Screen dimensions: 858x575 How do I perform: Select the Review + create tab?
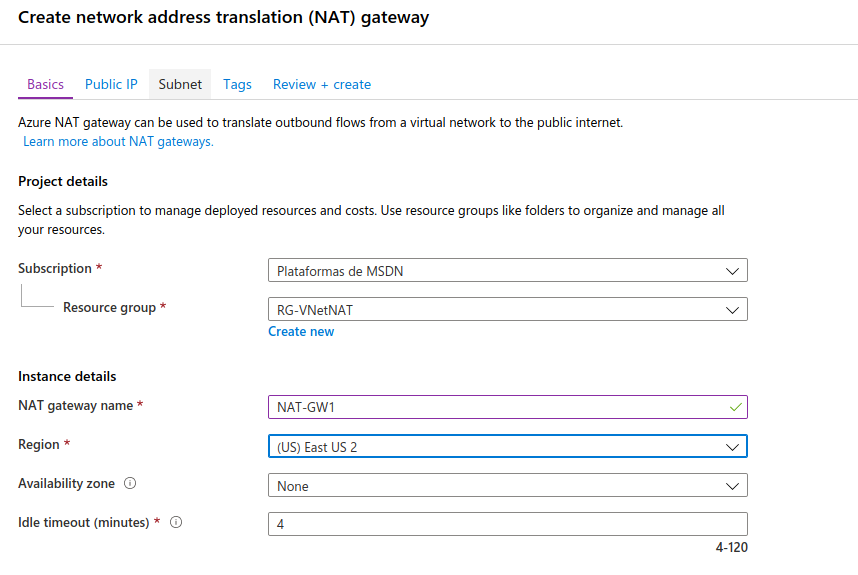pyautogui.click(x=322, y=85)
